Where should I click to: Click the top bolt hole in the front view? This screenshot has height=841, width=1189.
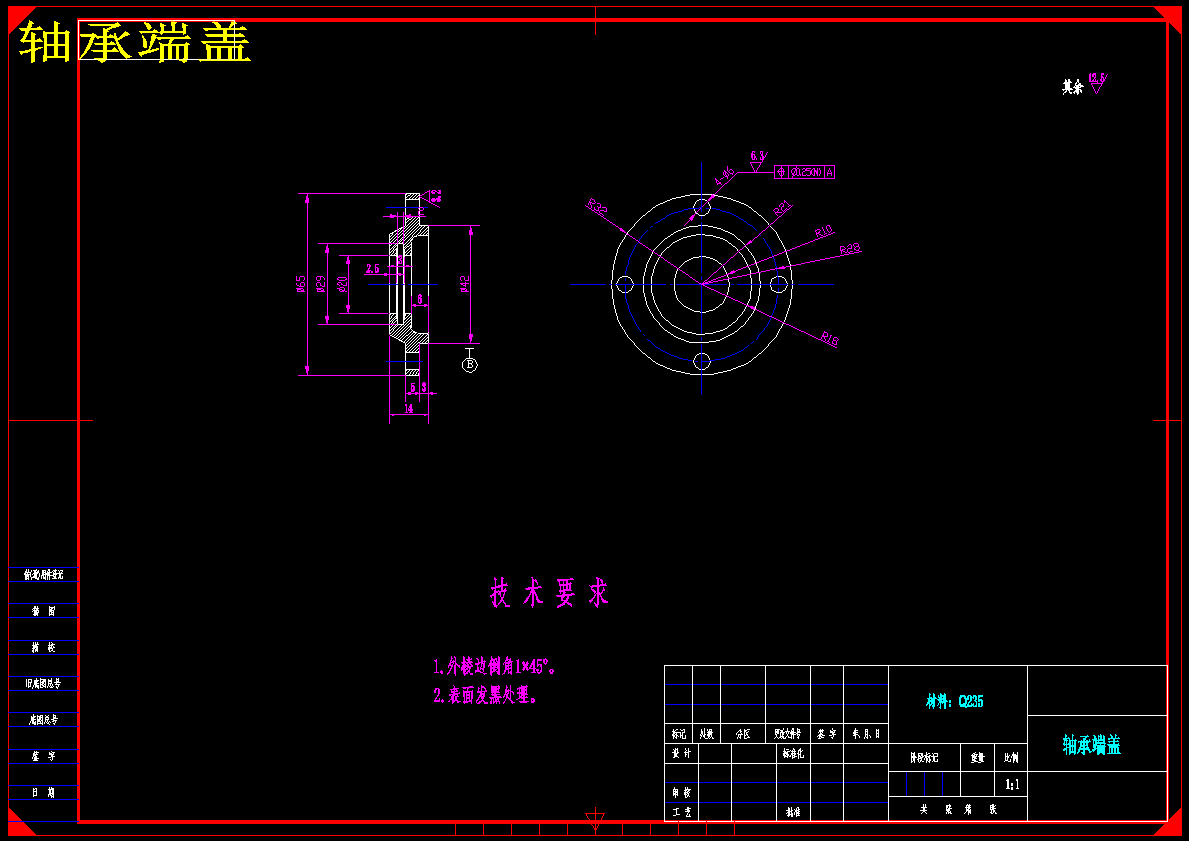coord(702,206)
